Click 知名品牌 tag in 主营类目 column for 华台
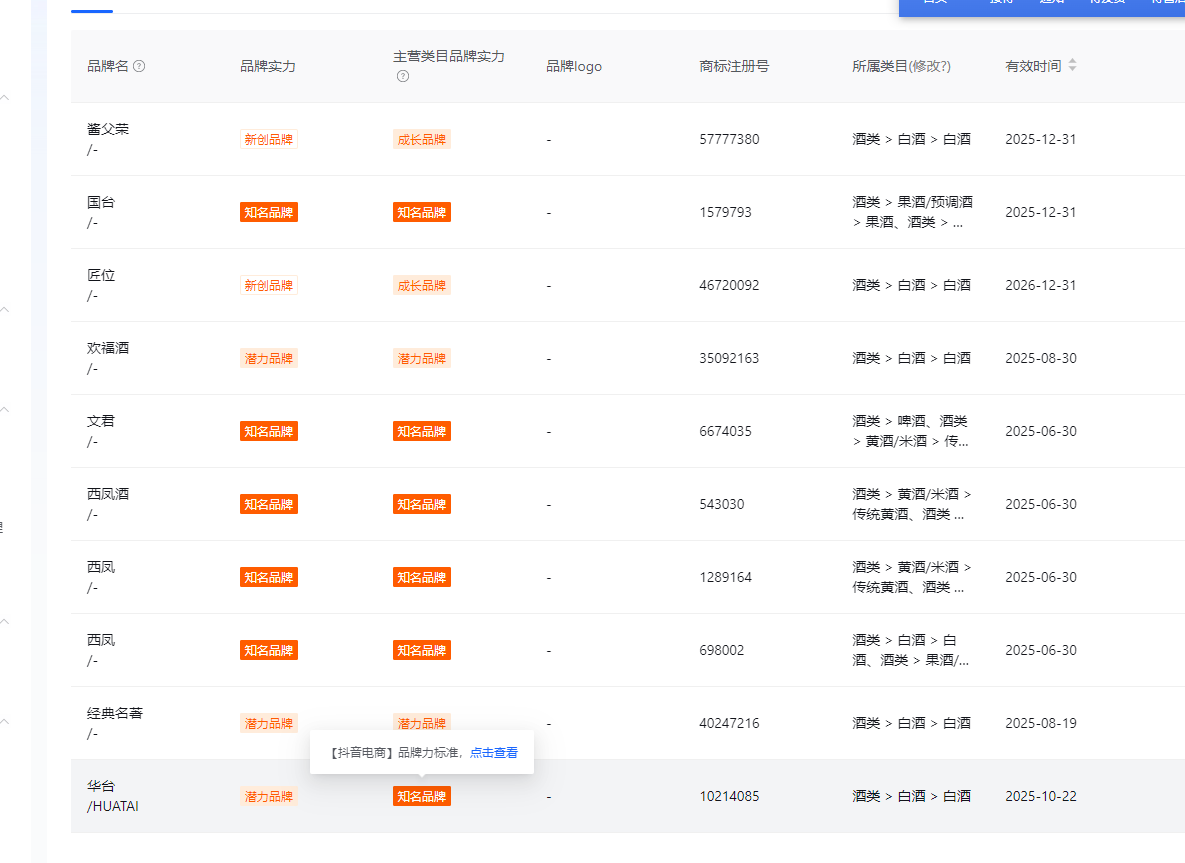Image resolution: width=1185 pixels, height=863 pixels. pos(421,796)
